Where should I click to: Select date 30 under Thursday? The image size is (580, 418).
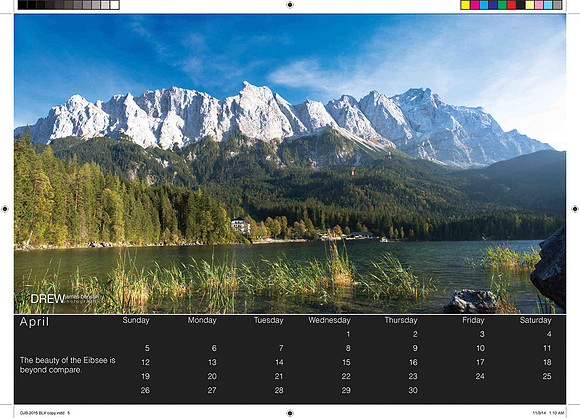(x=413, y=391)
